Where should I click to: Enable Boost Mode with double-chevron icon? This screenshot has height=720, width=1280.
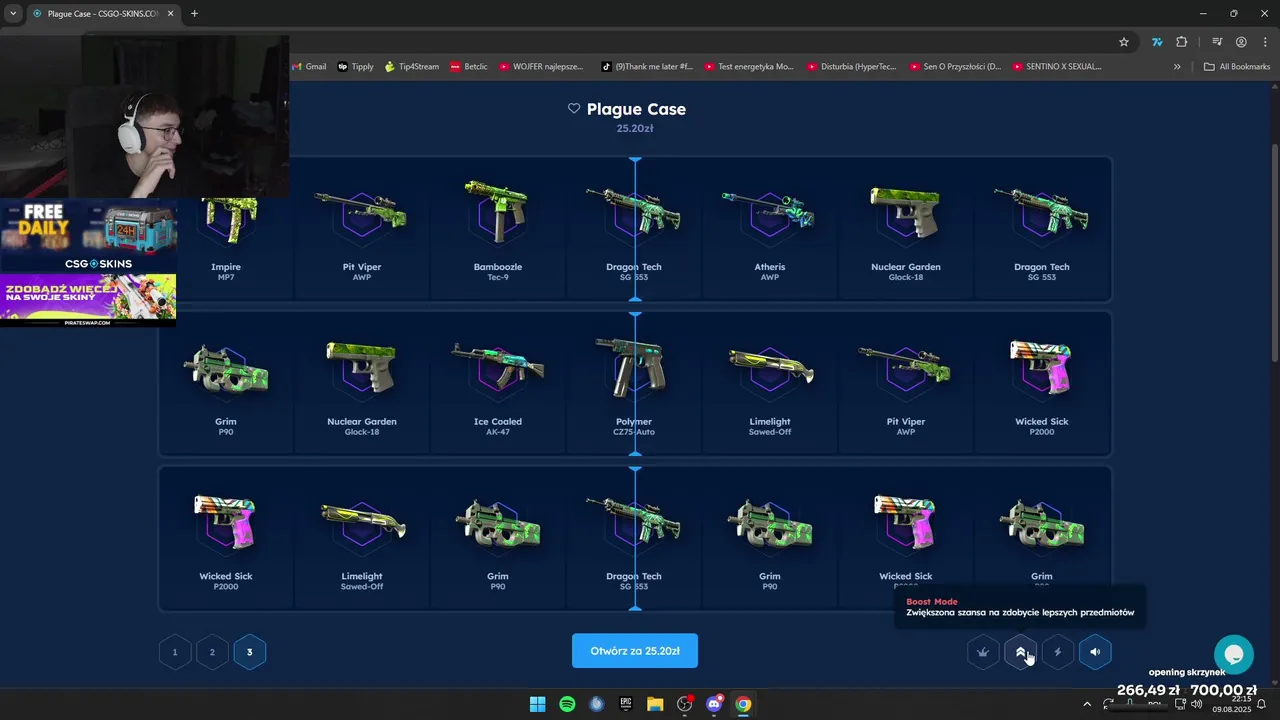click(1020, 652)
